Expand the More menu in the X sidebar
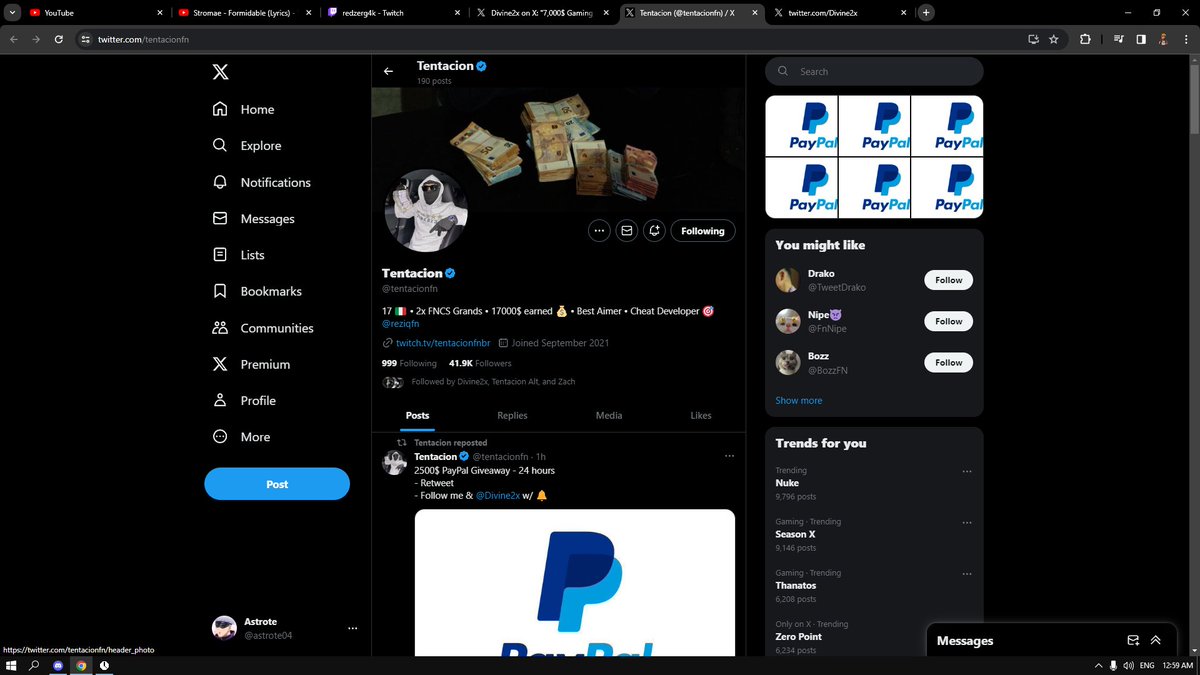The width and height of the screenshot is (1200, 675). [242, 437]
